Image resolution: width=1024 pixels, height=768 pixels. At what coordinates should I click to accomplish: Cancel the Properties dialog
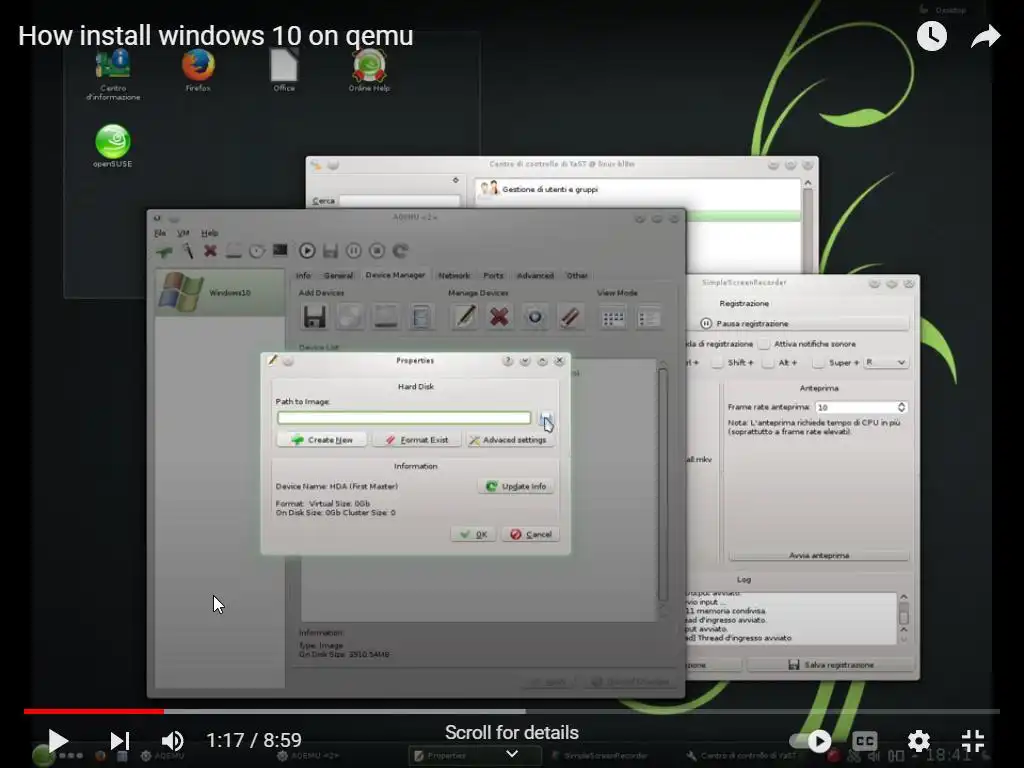pyautogui.click(x=531, y=534)
